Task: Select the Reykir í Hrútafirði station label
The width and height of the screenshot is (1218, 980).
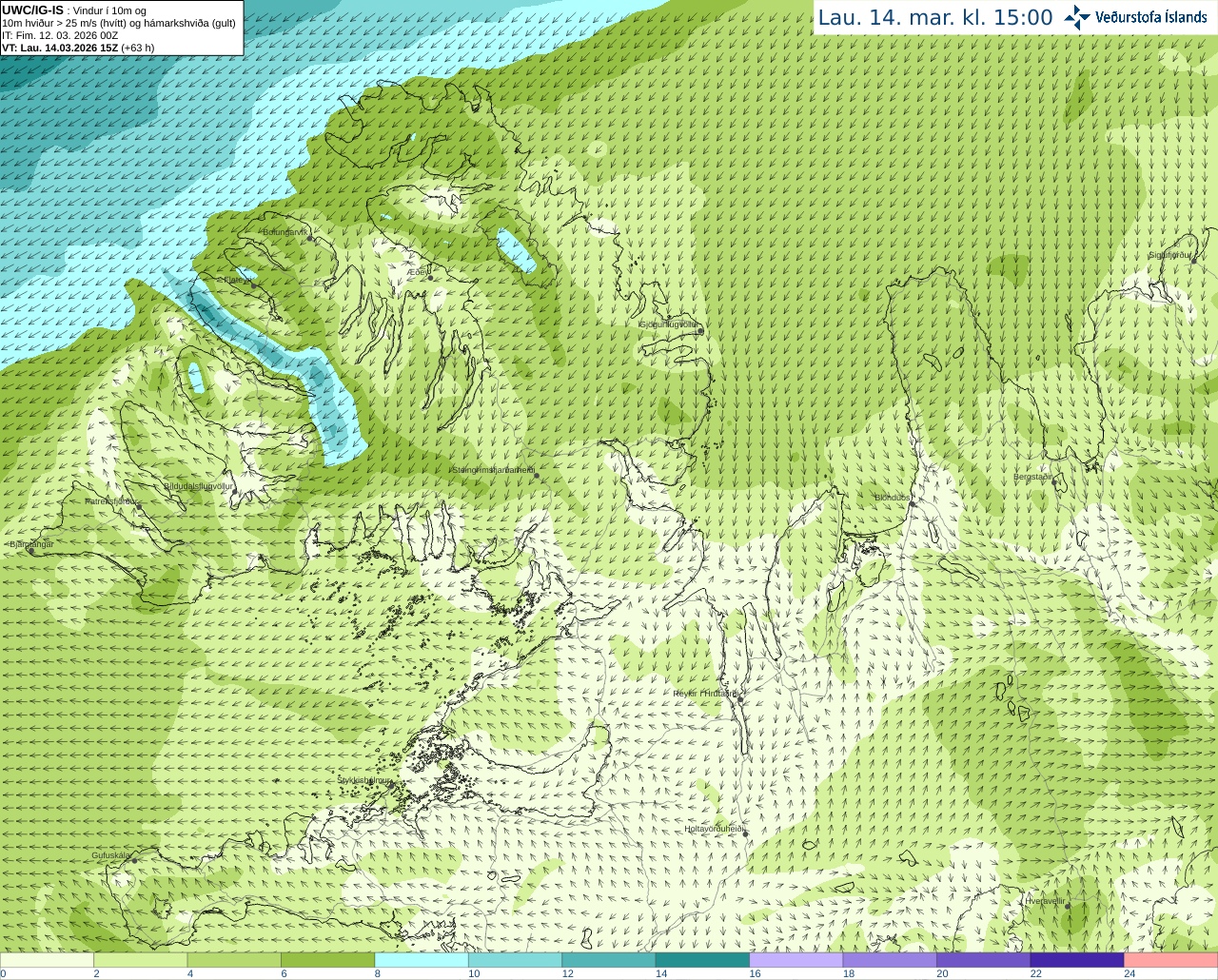Action: pos(706,694)
